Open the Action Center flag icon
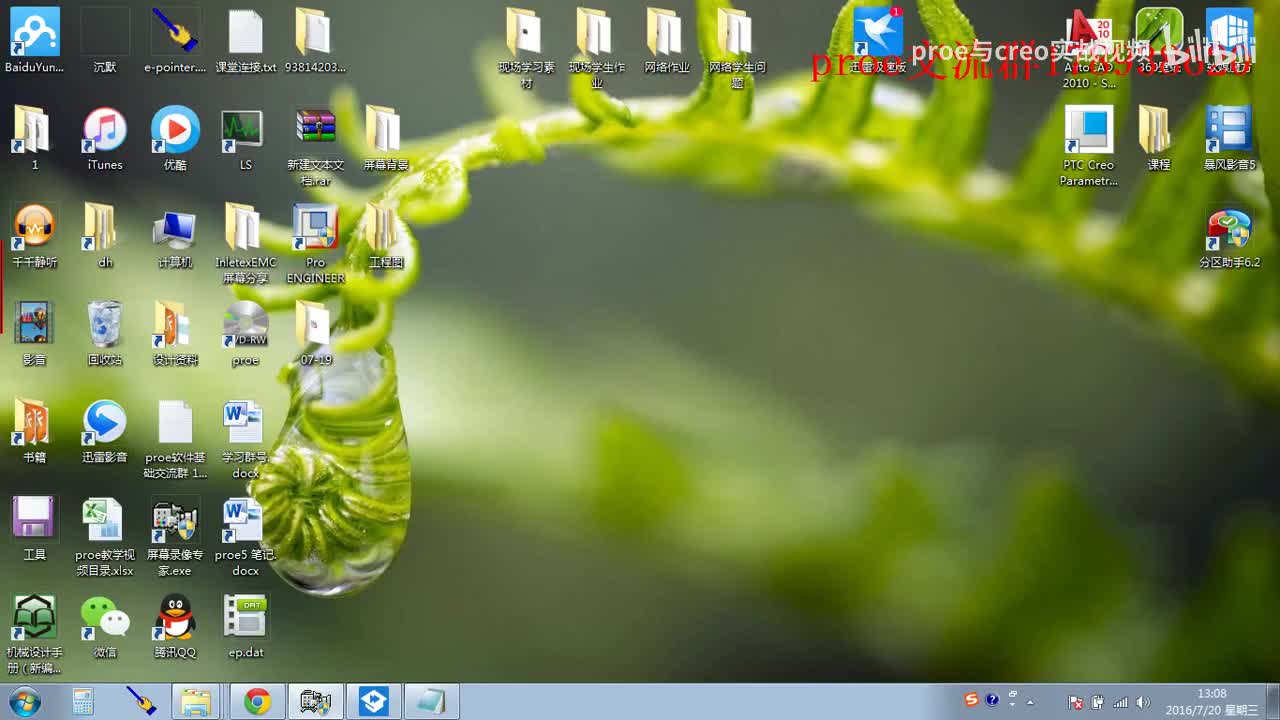1280x720 pixels. 1075,702
